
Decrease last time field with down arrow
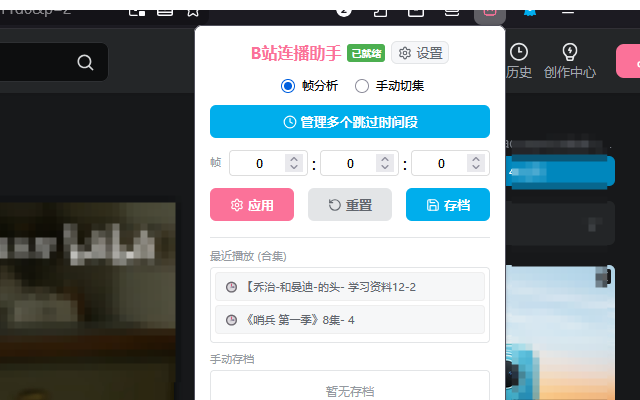[476, 167]
